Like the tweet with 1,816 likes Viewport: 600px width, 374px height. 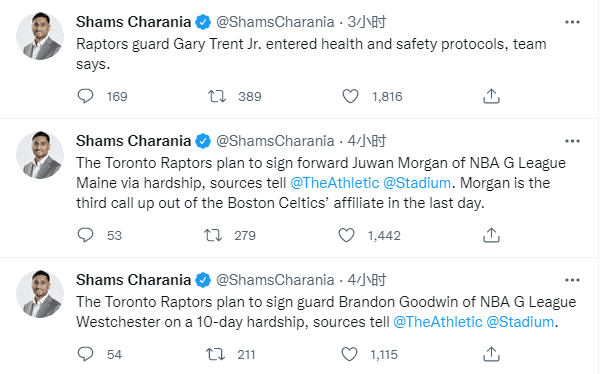[350, 96]
